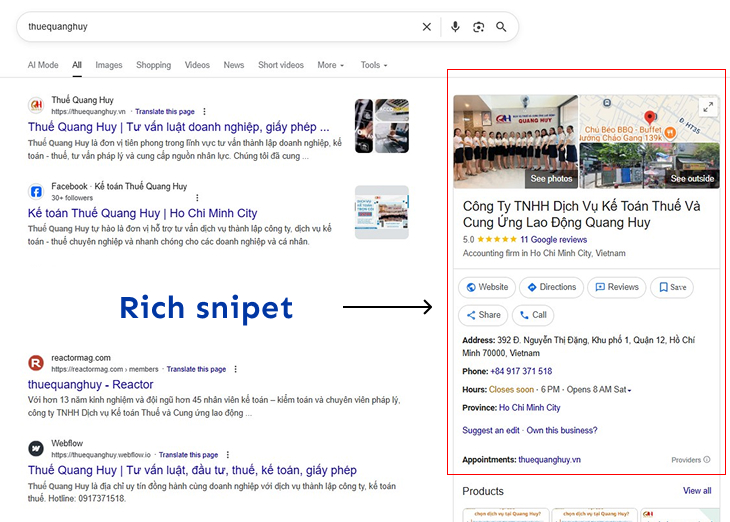The width and height of the screenshot is (730, 522).
Task: Click the Share button
Action: click(x=483, y=315)
